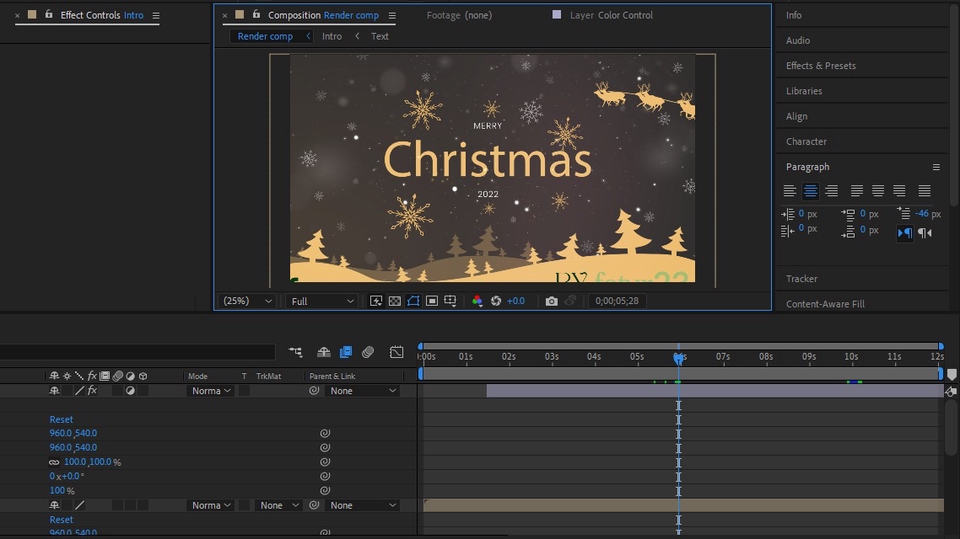
Task: Toggle lock on Effect Controls panel
Action: tap(48, 14)
